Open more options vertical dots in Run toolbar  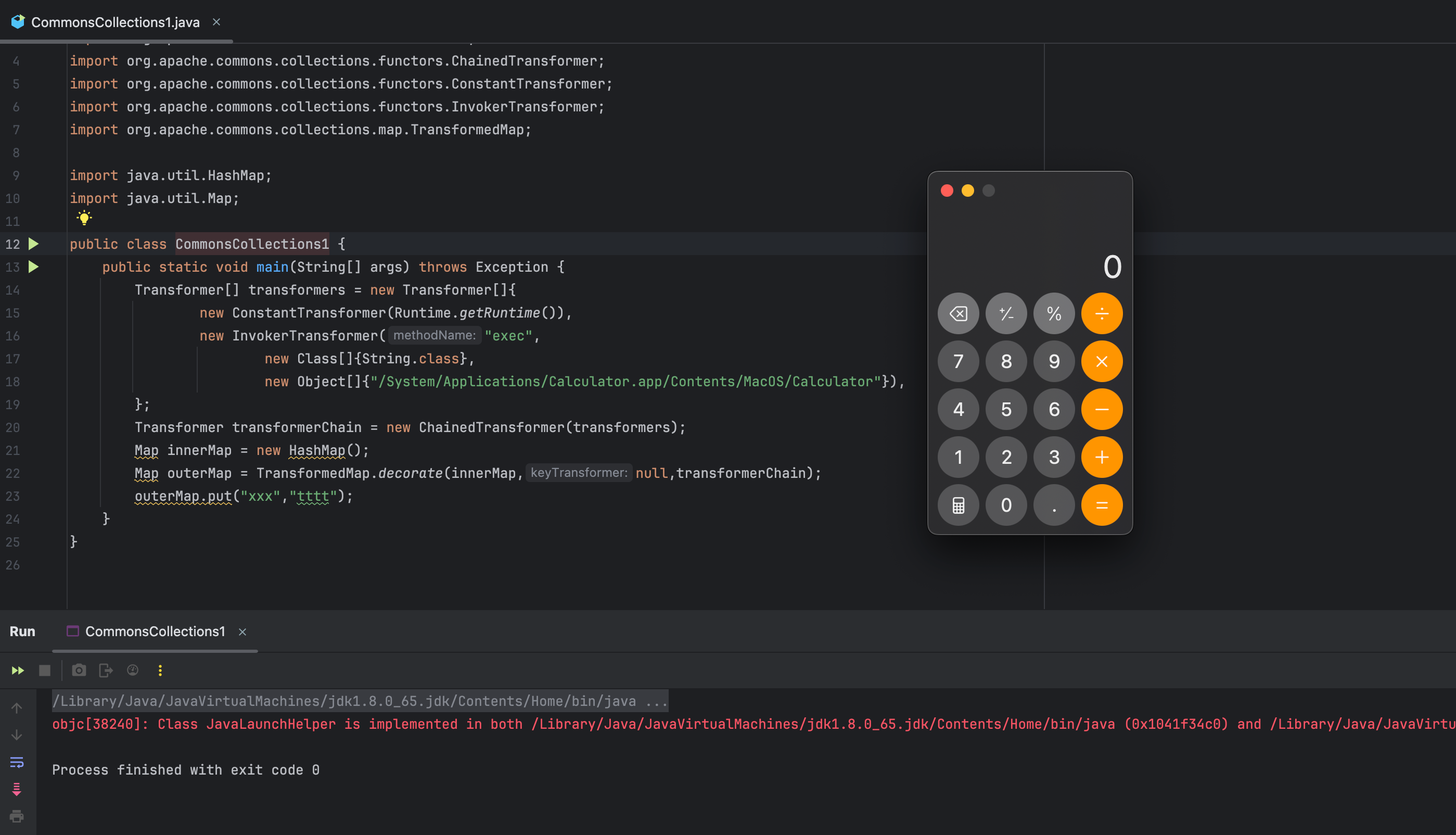coord(160,670)
